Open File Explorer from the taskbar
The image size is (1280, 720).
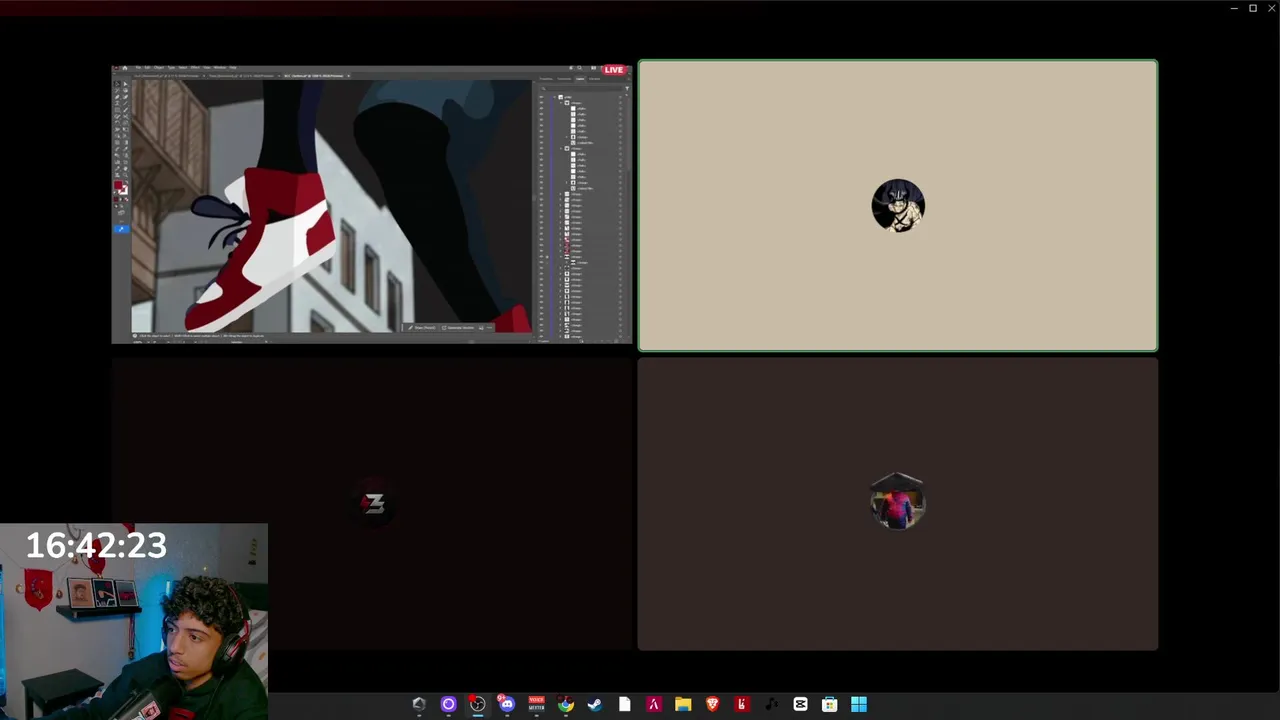[x=683, y=704]
